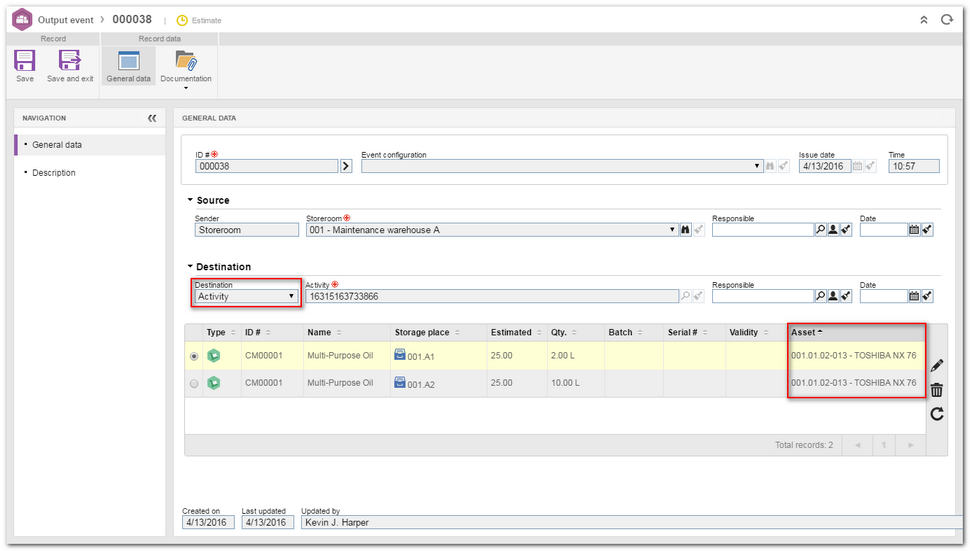Sort by Type column
Image resolution: width=970 pixels, height=551 pixels.
pyautogui.click(x=221, y=332)
